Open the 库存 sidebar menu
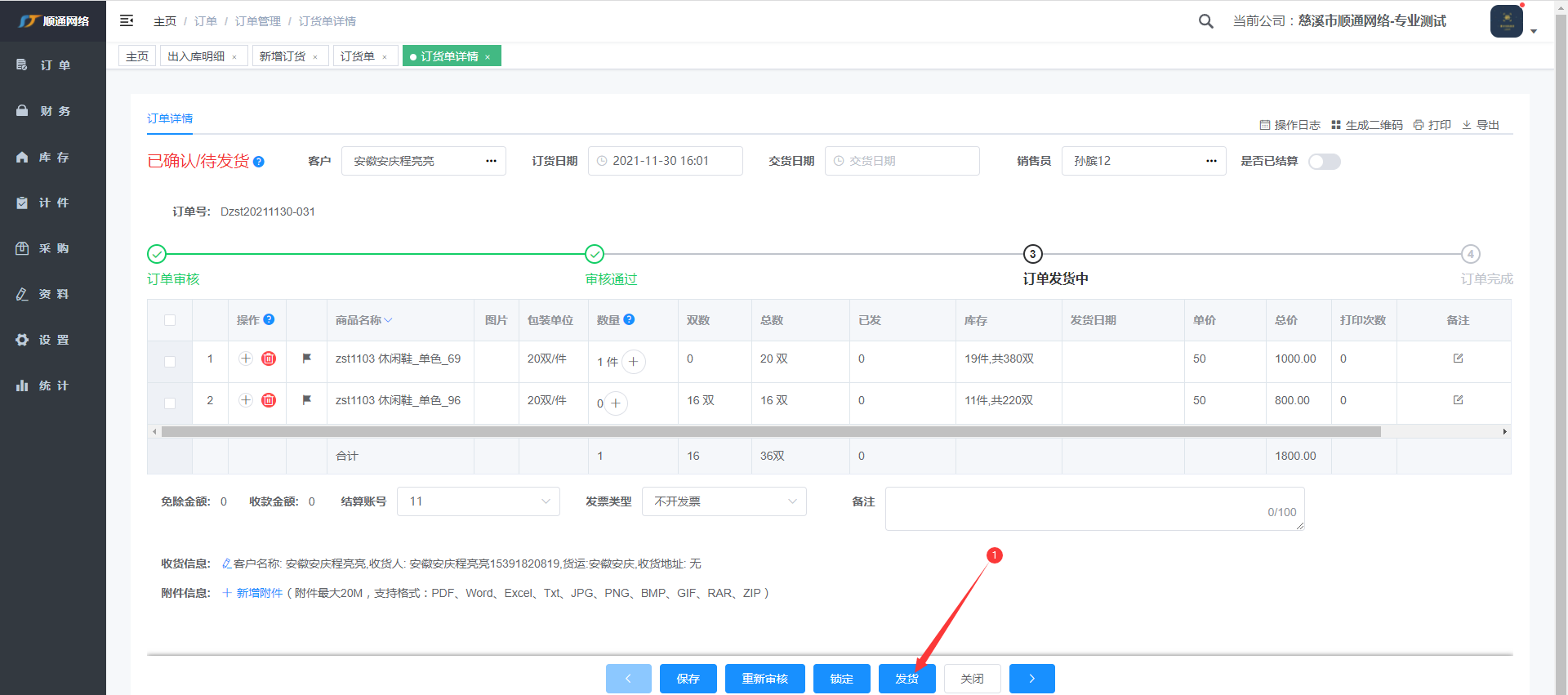The width and height of the screenshot is (1568, 695). point(53,157)
